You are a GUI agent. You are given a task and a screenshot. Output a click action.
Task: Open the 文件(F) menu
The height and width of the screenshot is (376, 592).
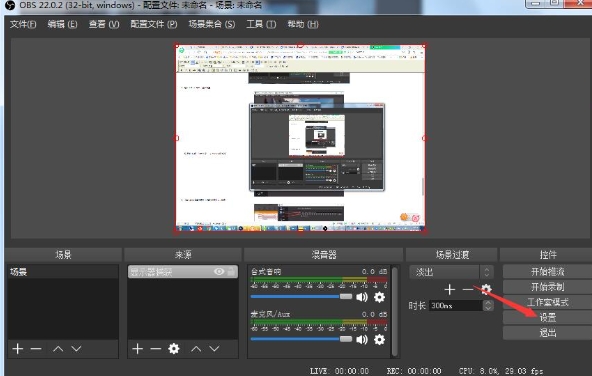coord(23,25)
